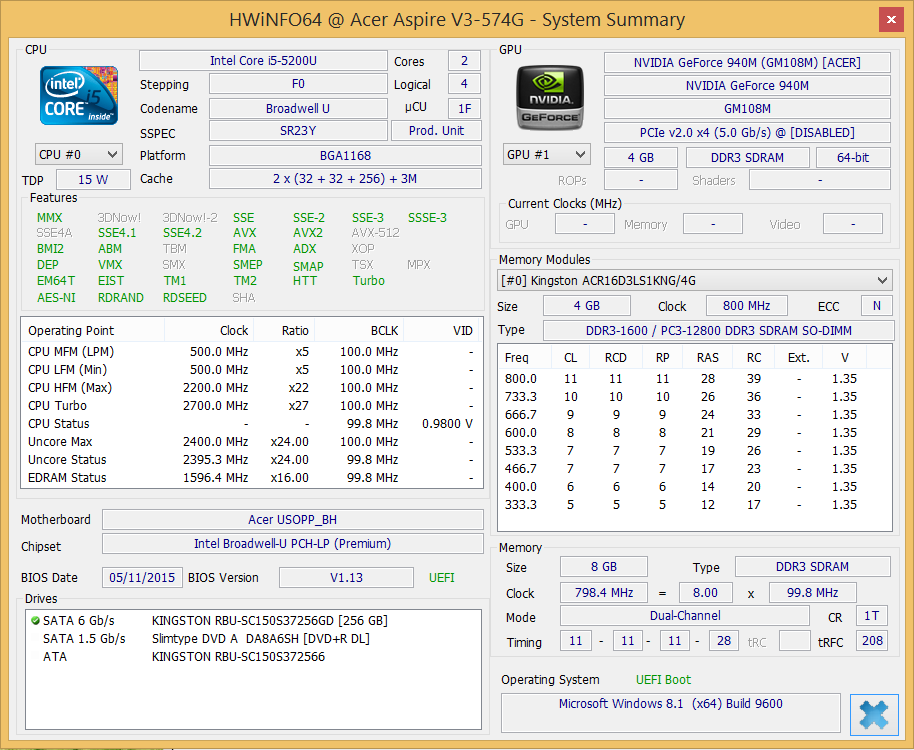Click the 15 W TDP value
Image resolution: width=914 pixels, height=750 pixels.
[x=93, y=179]
